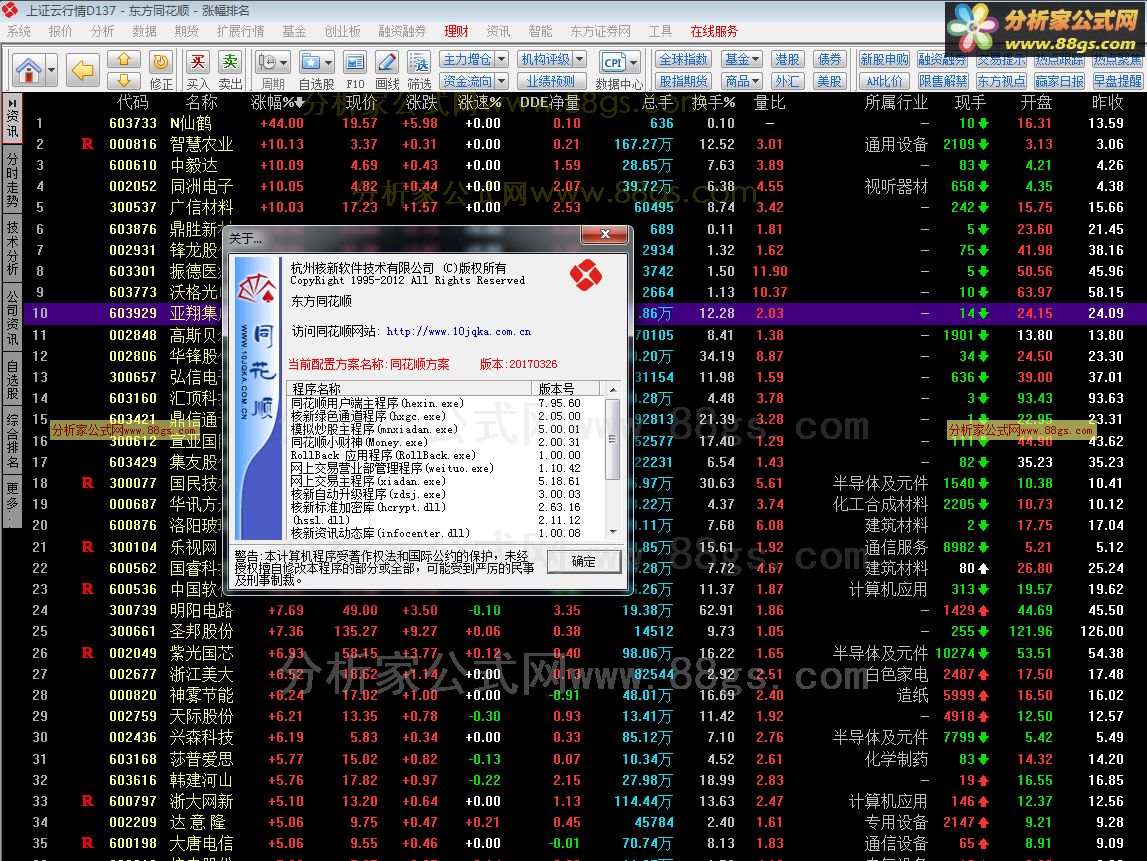Open the CPI 数据中心 dropdown
1147x861 pixels.
pyautogui.click(x=634, y=63)
